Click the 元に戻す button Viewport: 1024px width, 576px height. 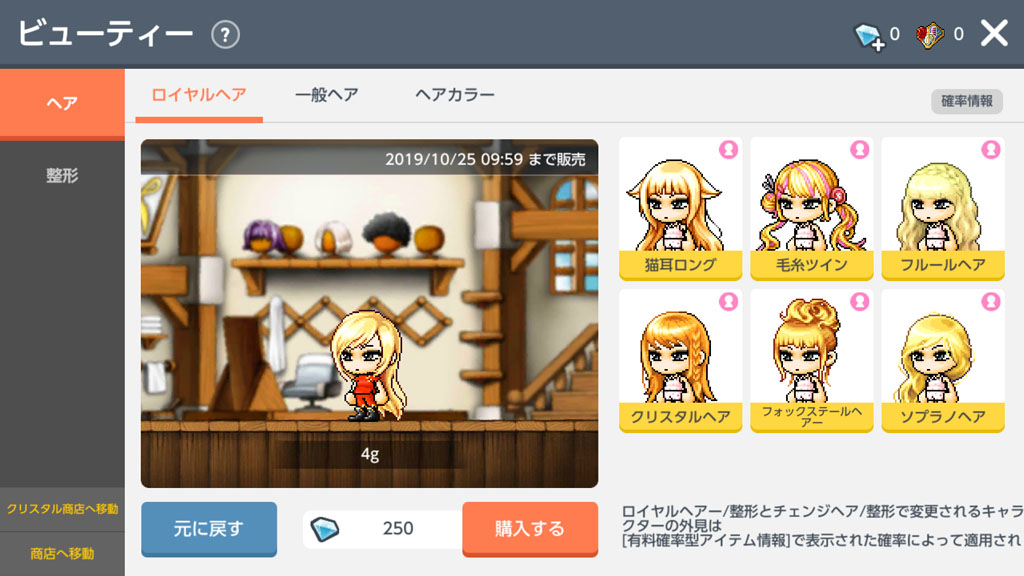pos(209,529)
